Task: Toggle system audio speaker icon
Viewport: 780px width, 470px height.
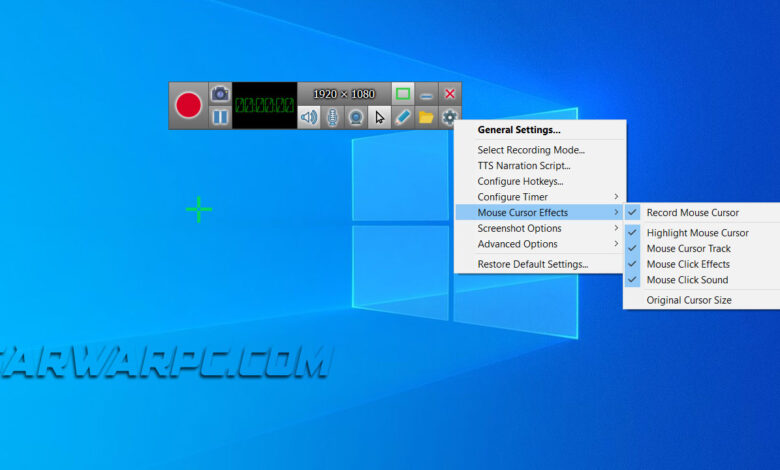Action: [308, 117]
